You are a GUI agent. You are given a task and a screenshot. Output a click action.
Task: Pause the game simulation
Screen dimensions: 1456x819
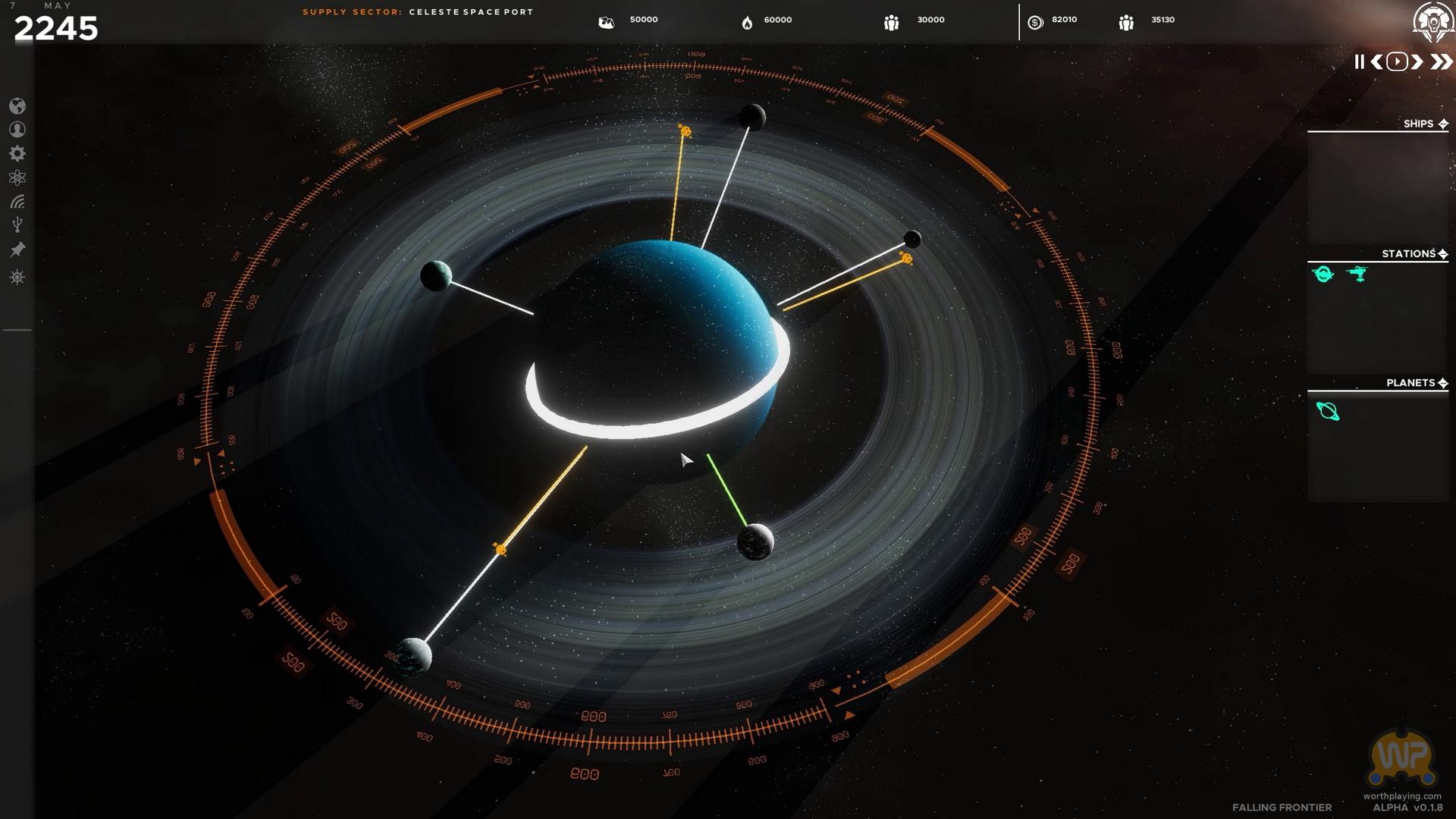click(1359, 62)
